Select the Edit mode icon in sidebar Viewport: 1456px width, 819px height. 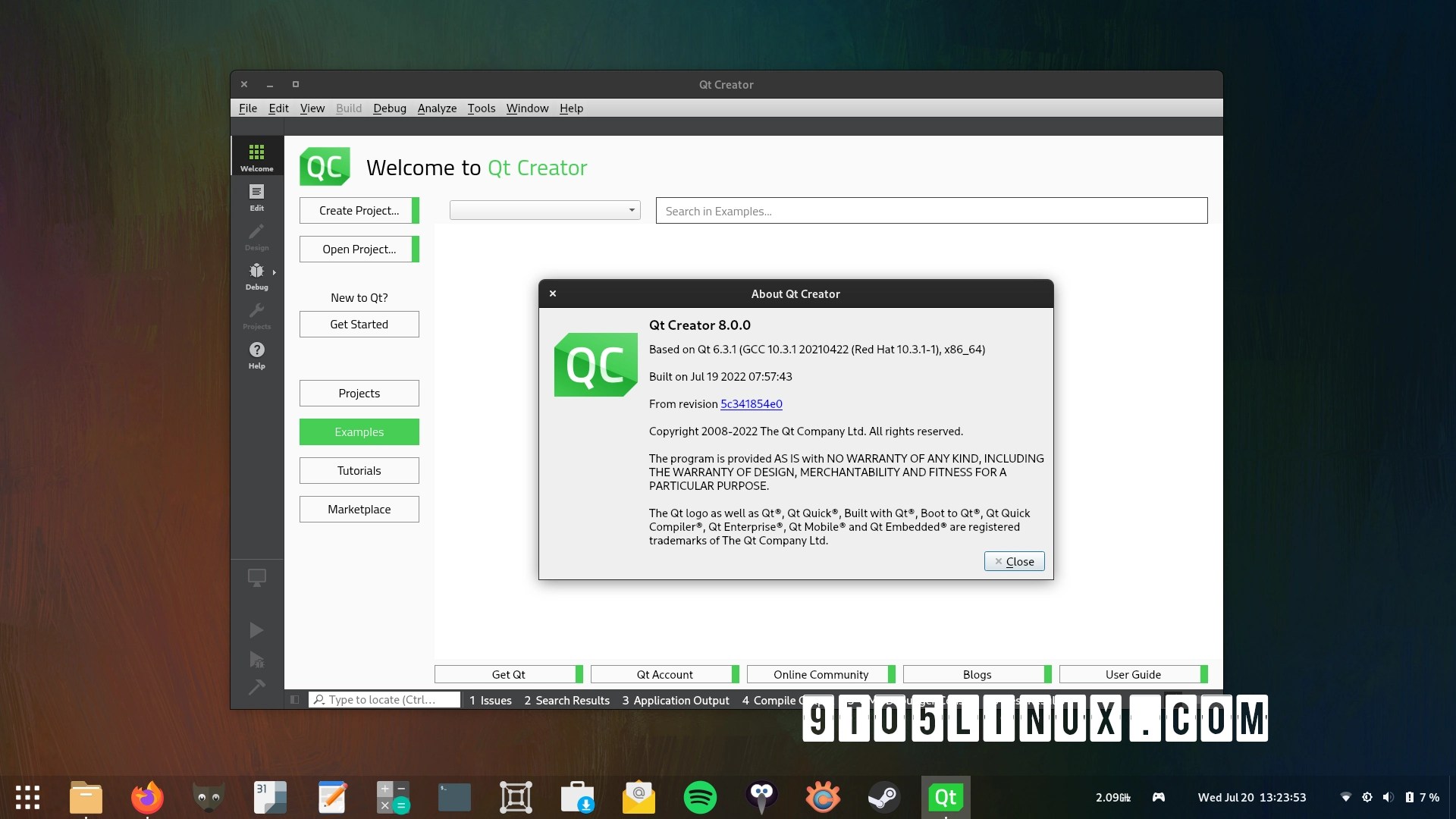tap(257, 197)
